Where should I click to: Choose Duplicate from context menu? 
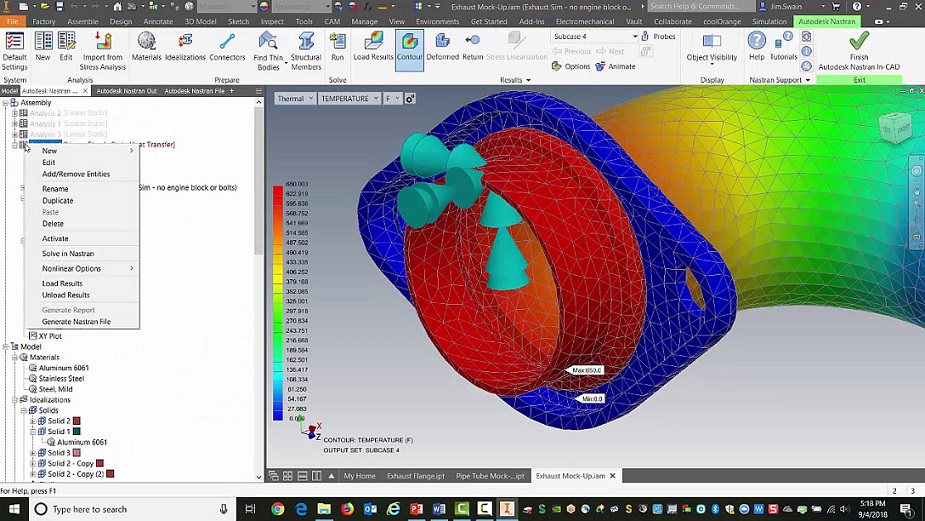(83, 201)
